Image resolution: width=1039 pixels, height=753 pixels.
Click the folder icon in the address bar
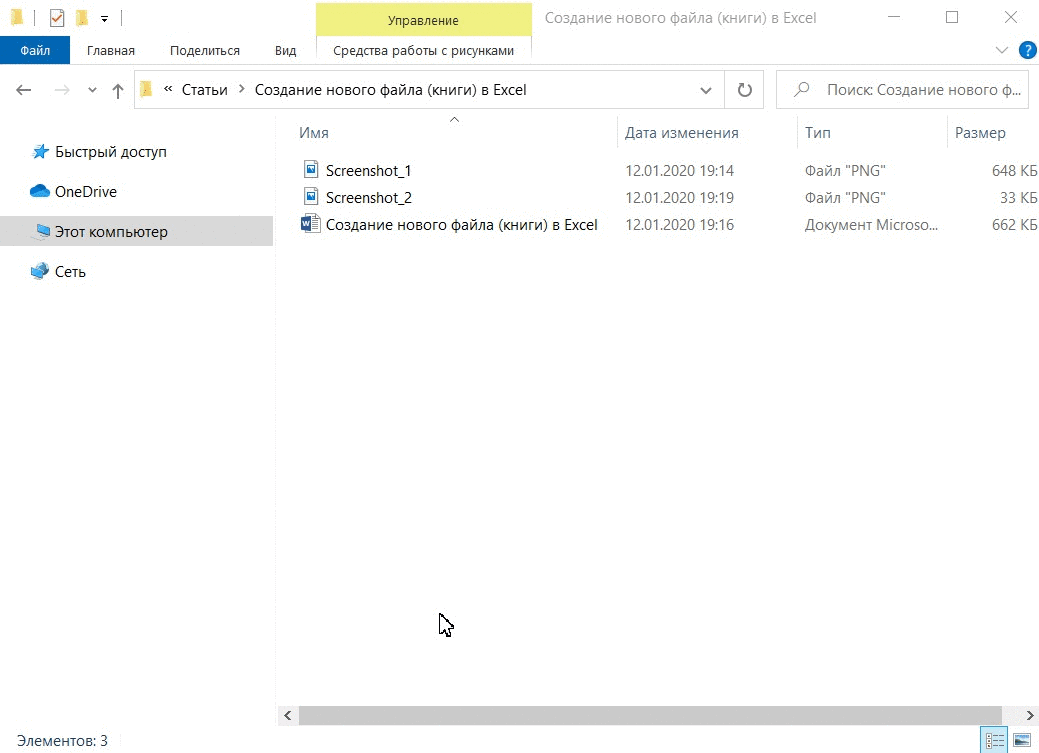(x=146, y=89)
